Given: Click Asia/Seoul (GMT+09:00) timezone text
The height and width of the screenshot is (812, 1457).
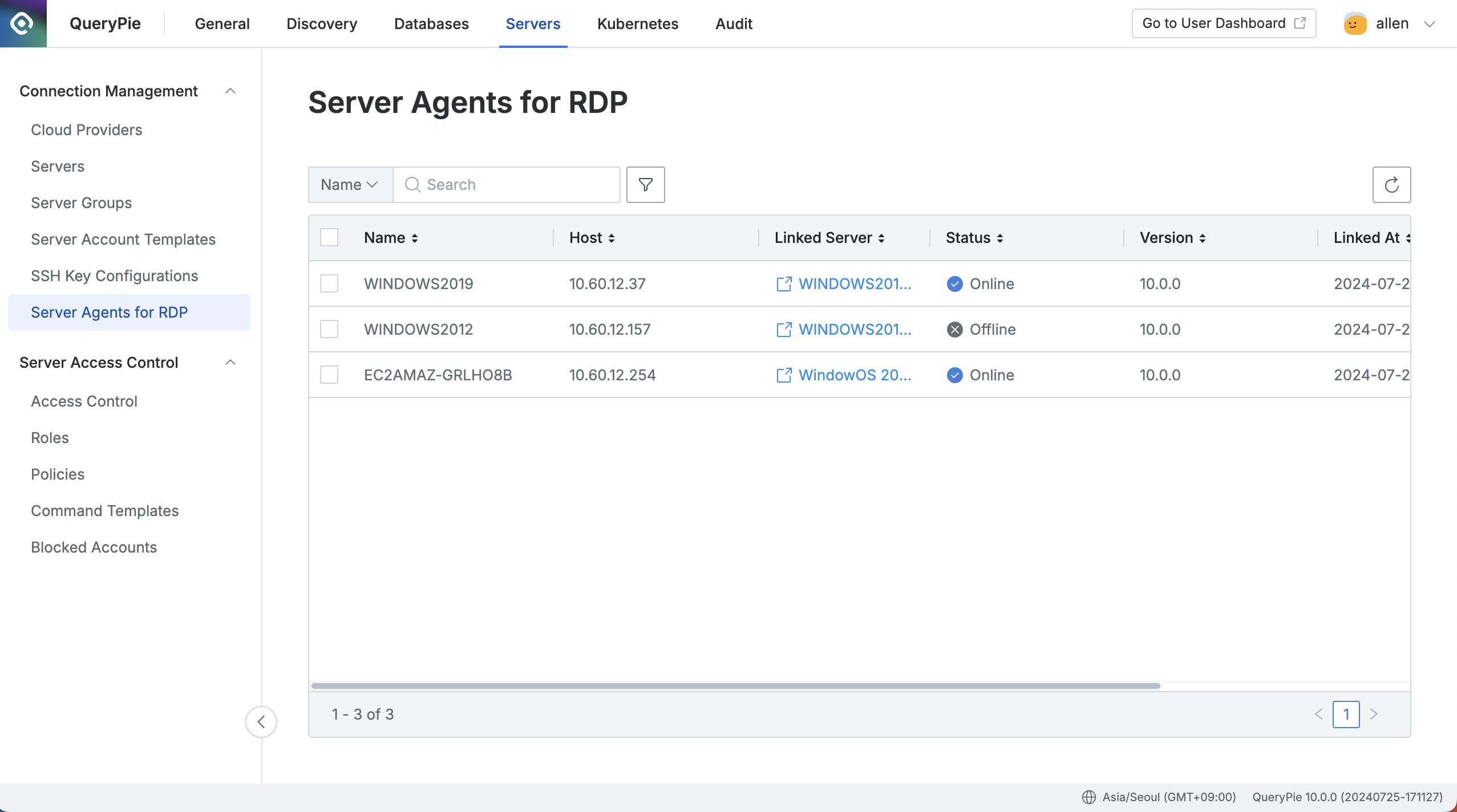Looking at the screenshot, I should click(x=1169, y=797).
